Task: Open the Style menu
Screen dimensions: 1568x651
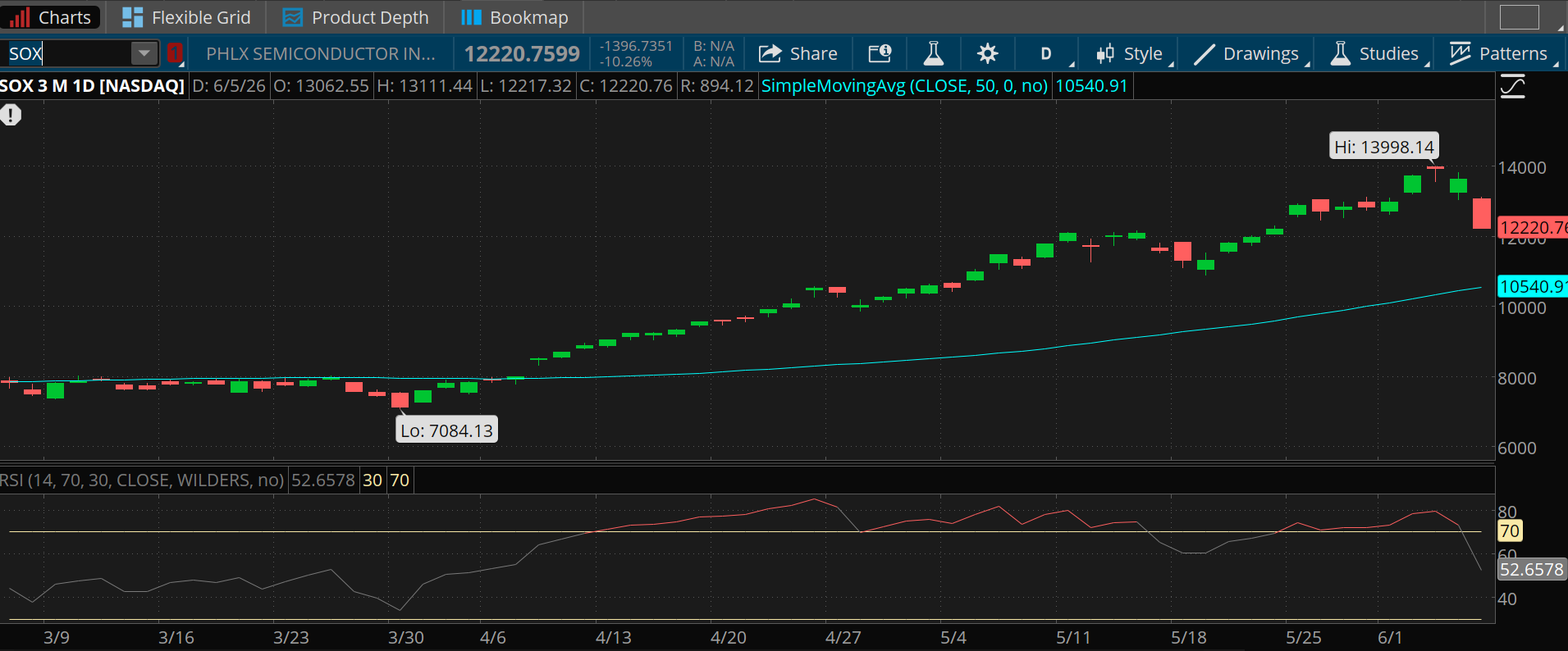Action: coord(1131,53)
